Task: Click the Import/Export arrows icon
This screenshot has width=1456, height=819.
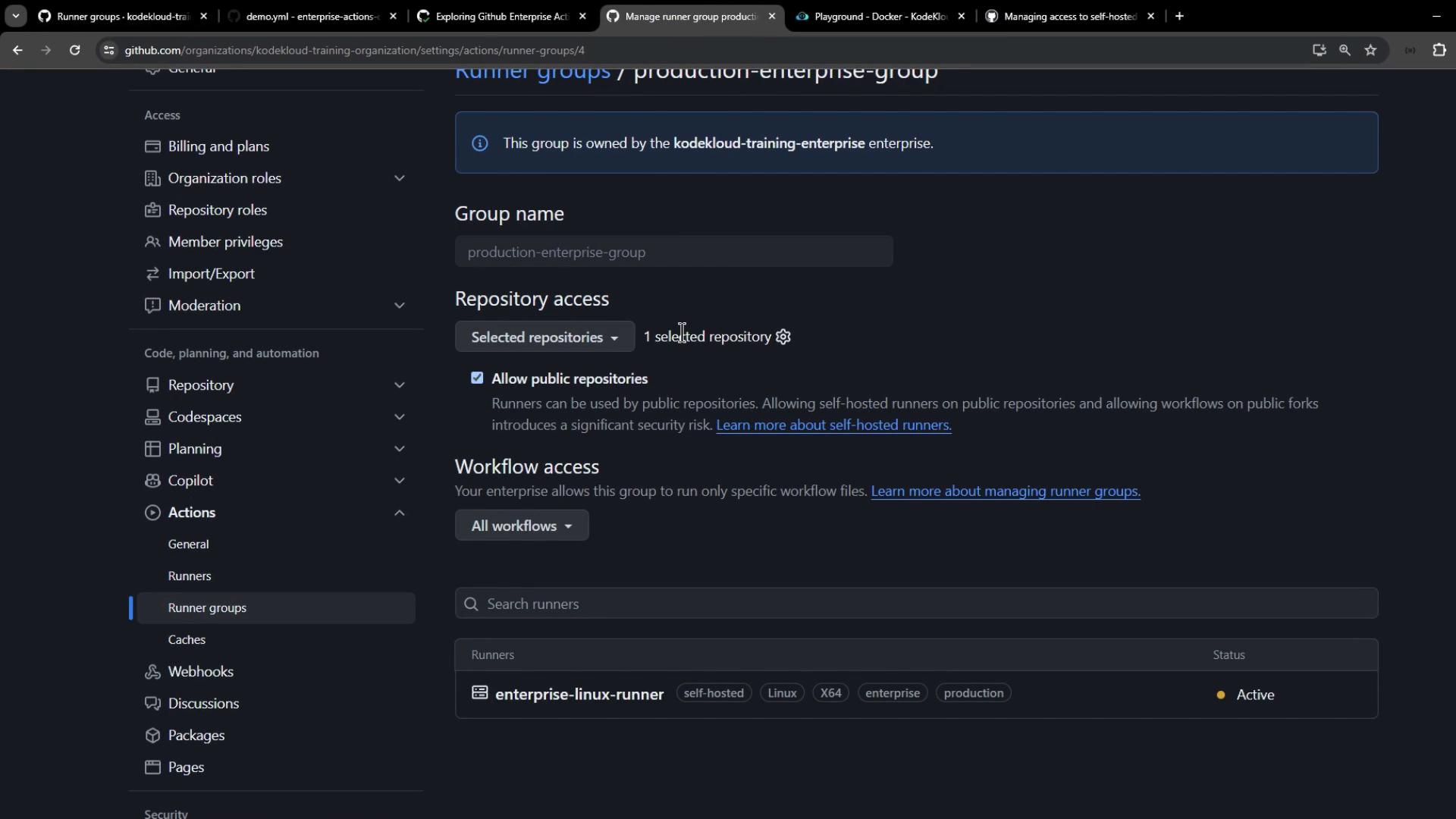Action: click(152, 274)
